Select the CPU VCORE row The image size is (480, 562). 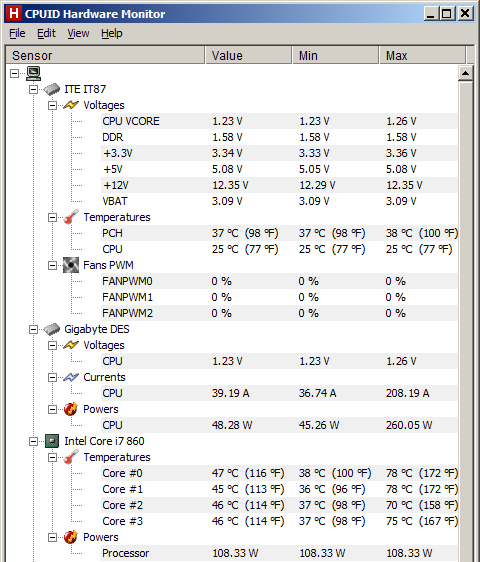[279, 121]
